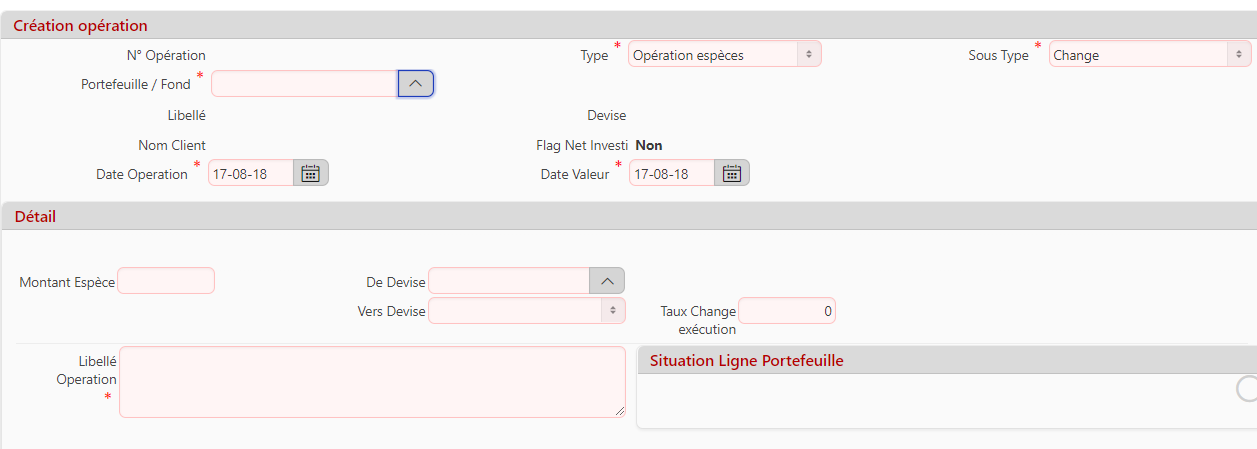The image size is (1257, 449).
Task: Open the Date Valeur calendar picker
Action: click(x=732, y=173)
